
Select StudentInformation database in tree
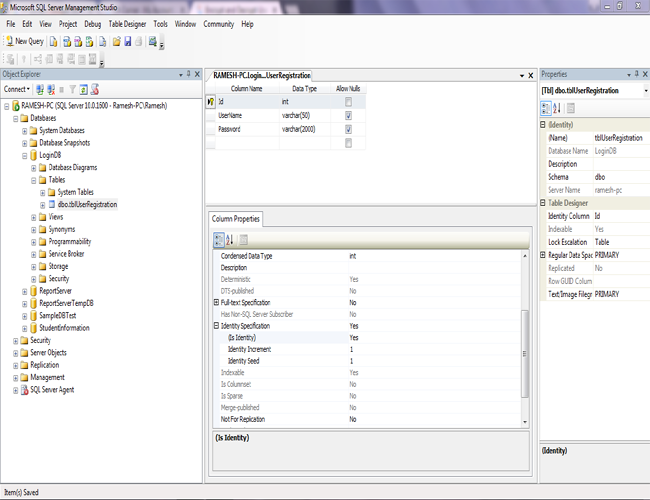(64, 328)
